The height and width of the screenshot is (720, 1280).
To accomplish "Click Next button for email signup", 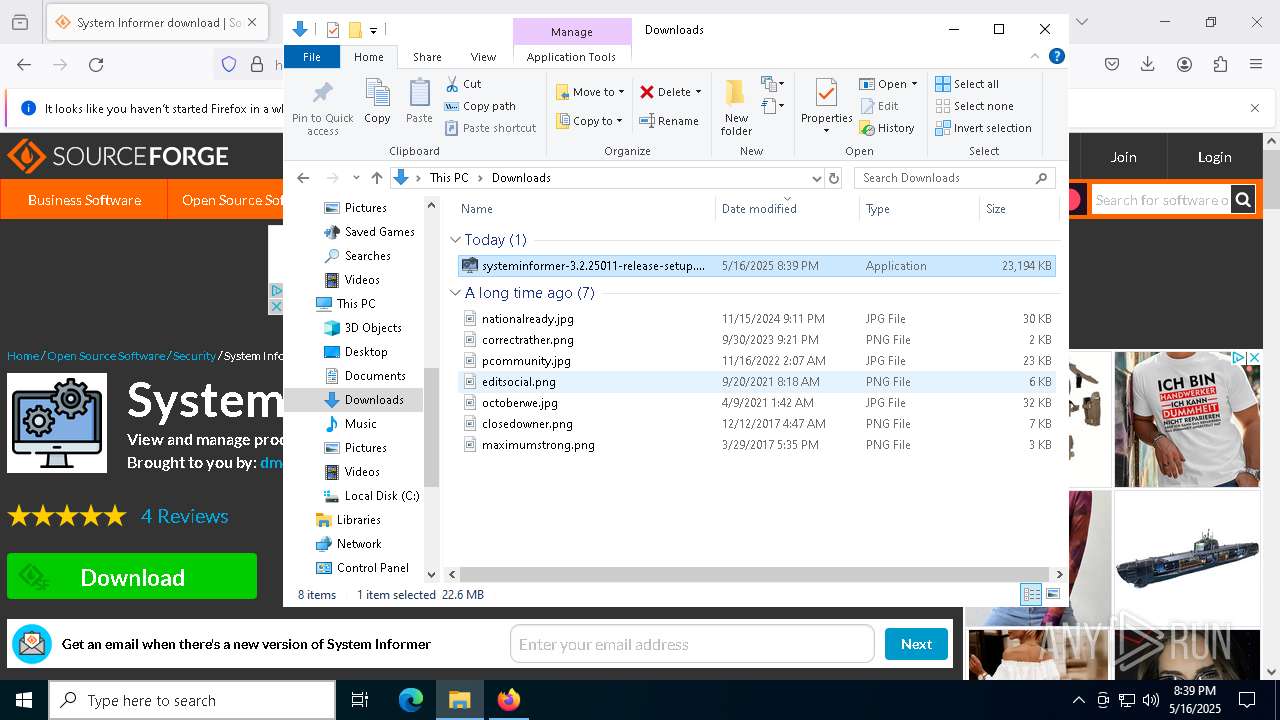I will tap(916, 644).
